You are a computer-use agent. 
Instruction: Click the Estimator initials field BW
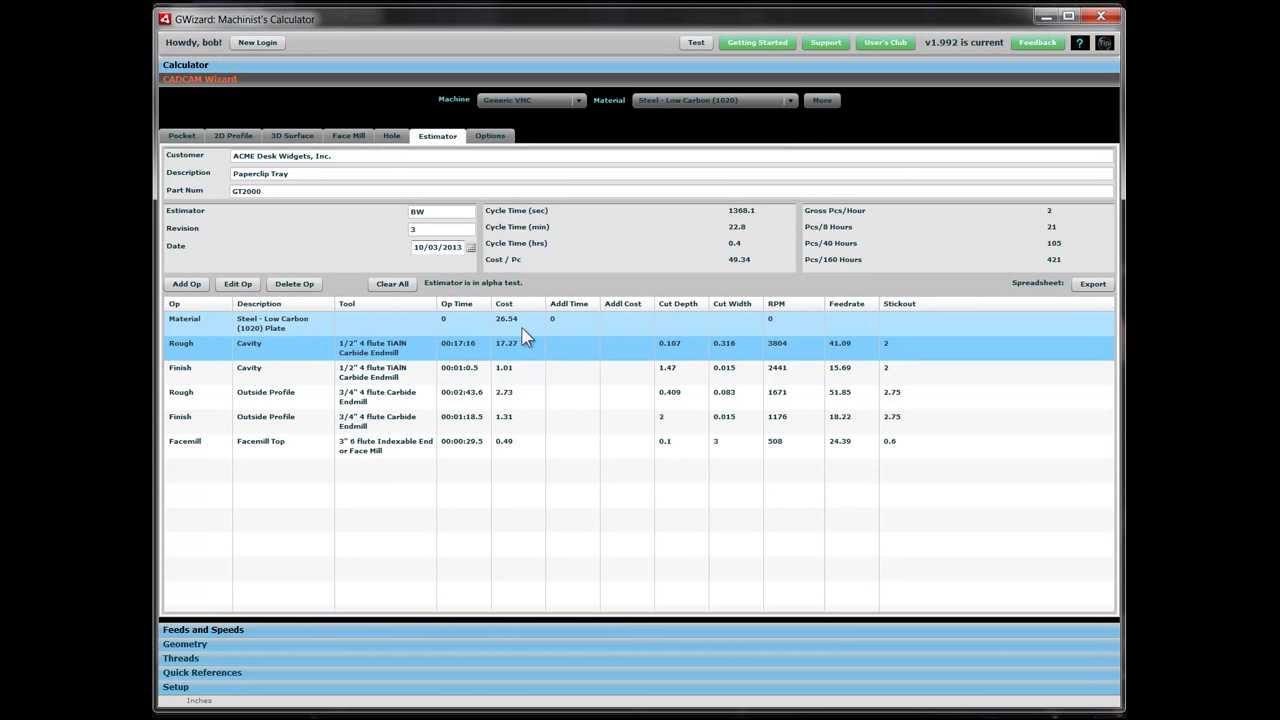[x=442, y=212]
